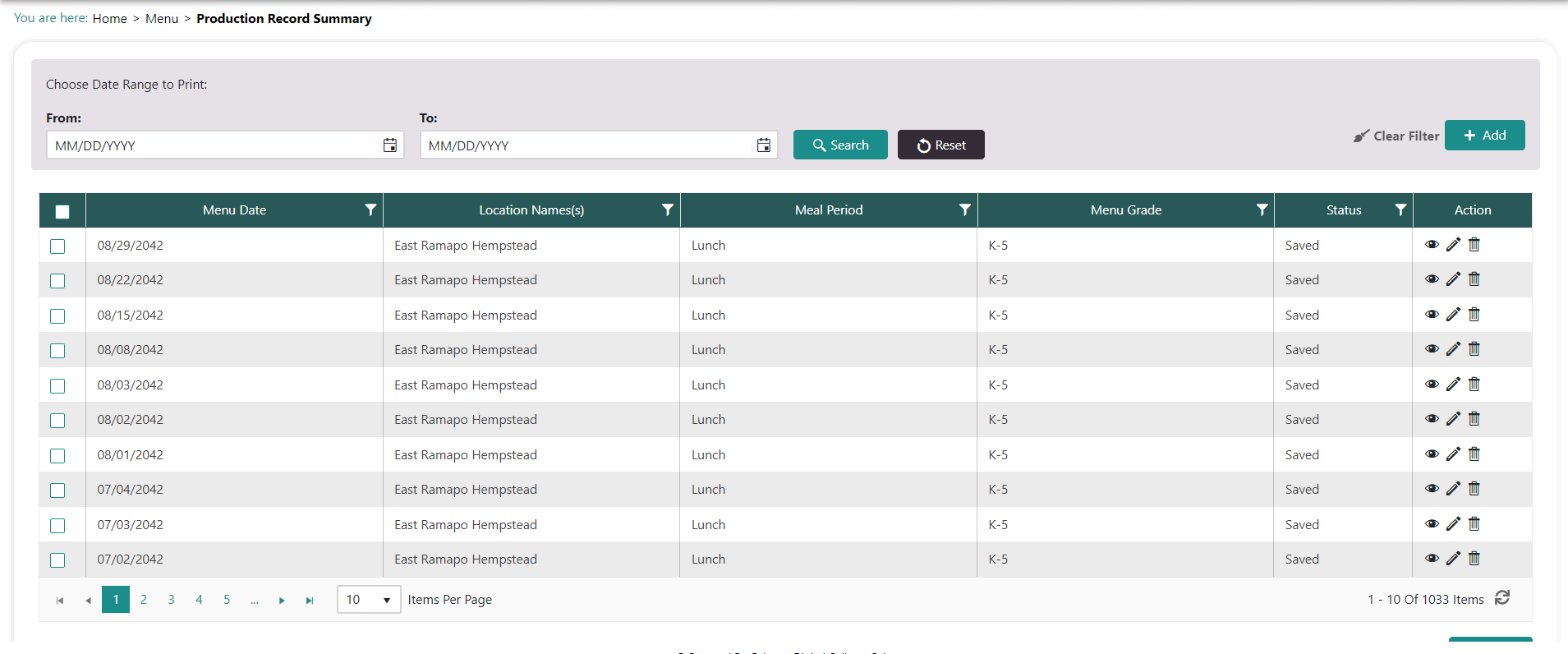Screen dimensions: 1568x654
Task: Open the From date calendar picker
Action: pyautogui.click(x=389, y=145)
